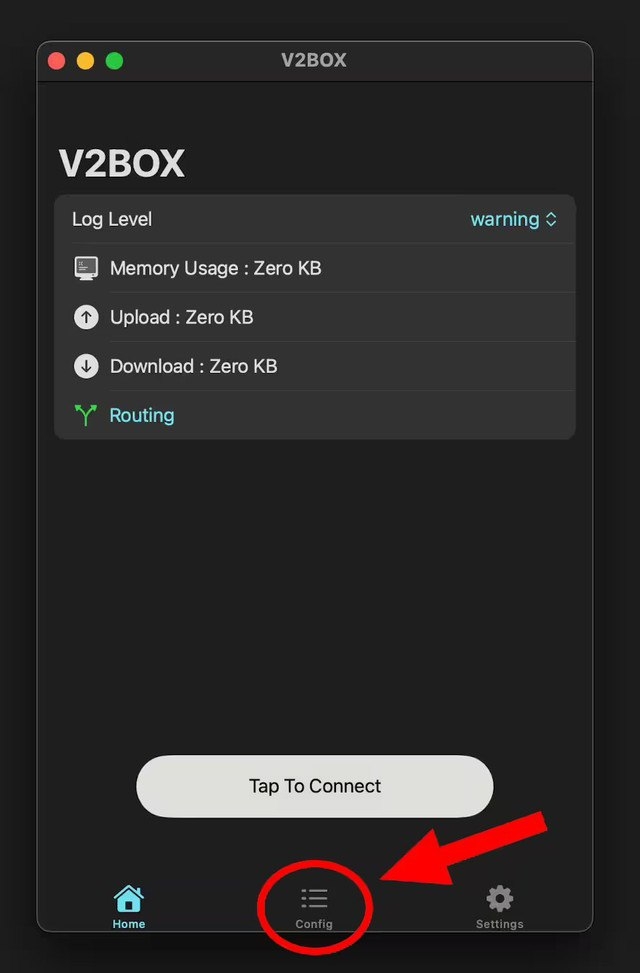Open the Settings gear icon

499,898
